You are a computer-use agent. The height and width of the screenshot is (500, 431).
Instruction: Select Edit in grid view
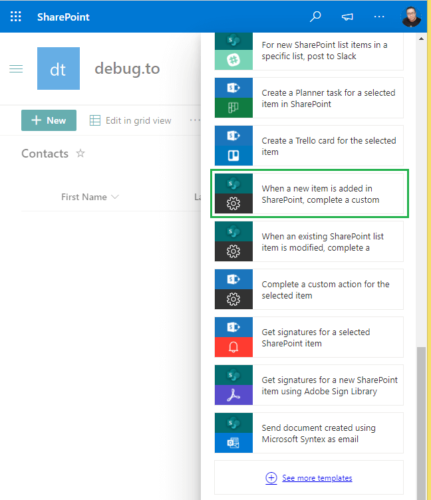point(130,120)
